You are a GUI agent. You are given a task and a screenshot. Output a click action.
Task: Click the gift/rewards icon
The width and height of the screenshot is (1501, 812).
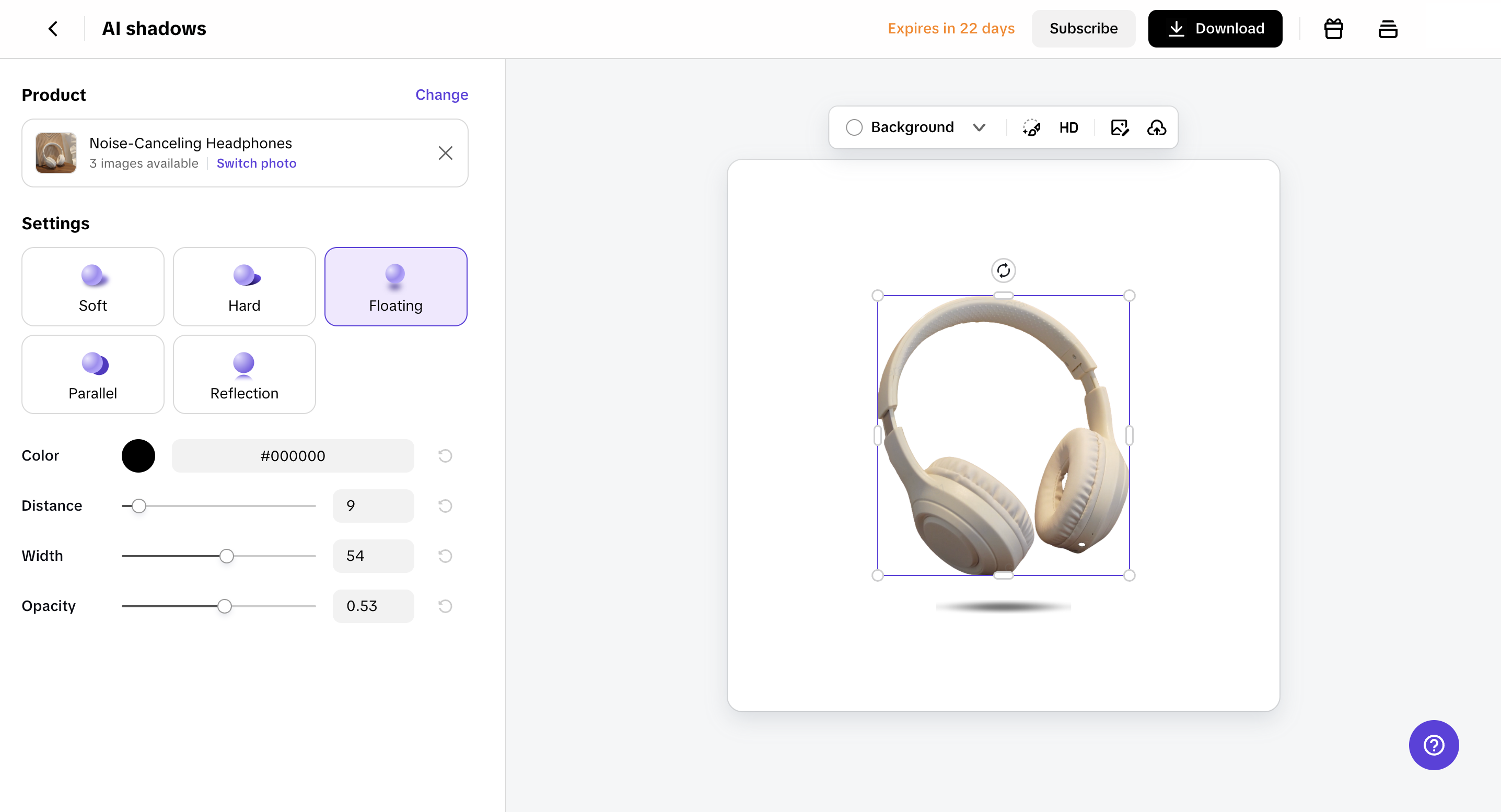click(1334, 28)
